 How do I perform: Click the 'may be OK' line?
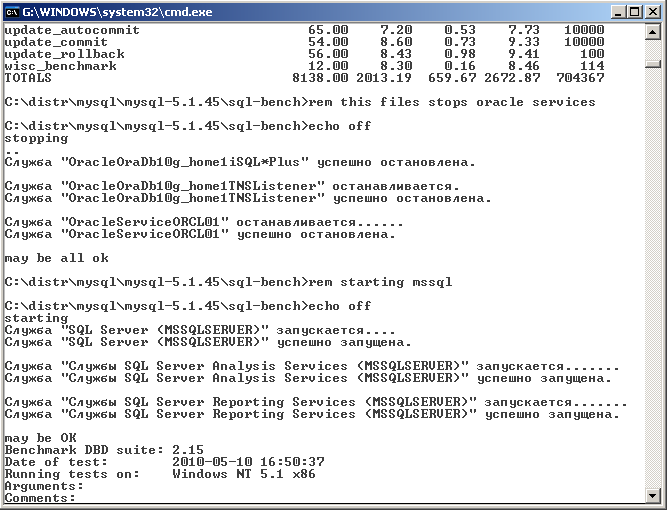[x=40, y=438]
